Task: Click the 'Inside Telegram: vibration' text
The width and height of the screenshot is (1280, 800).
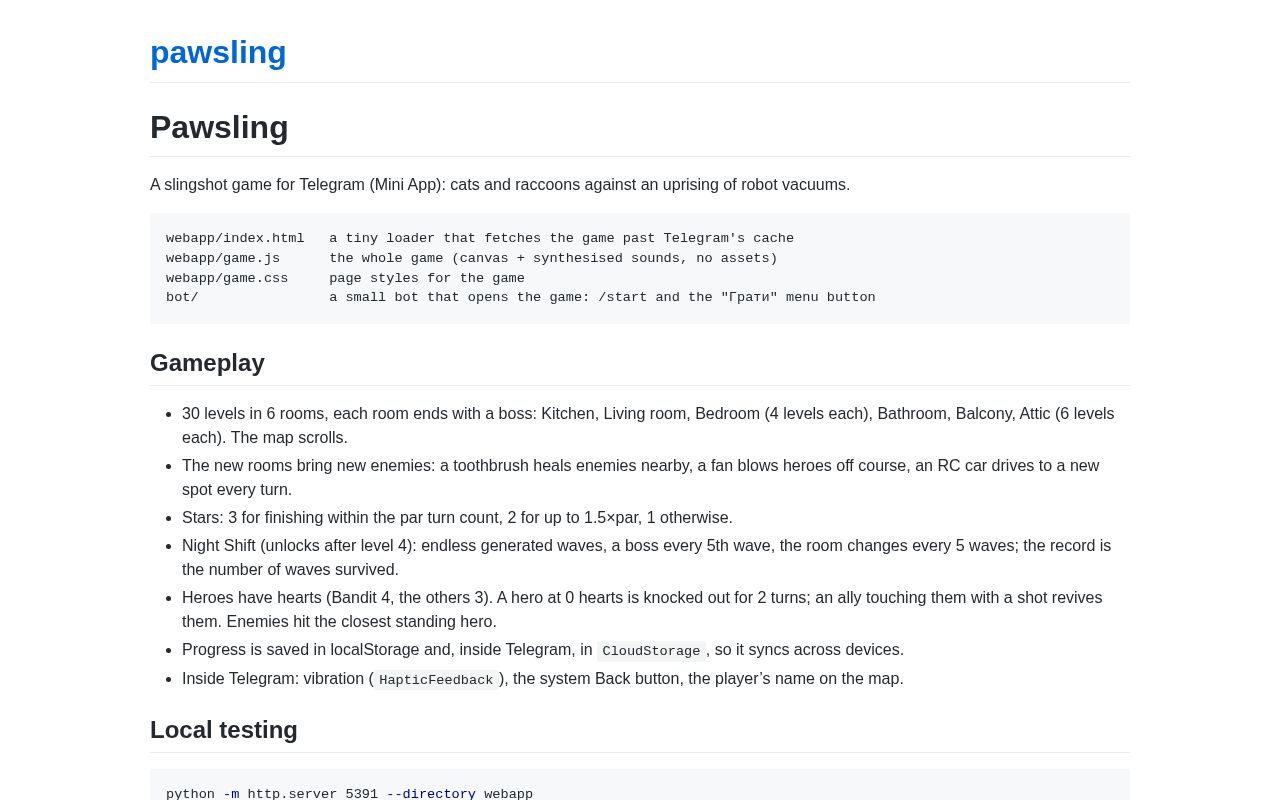Action: point(275,679)
